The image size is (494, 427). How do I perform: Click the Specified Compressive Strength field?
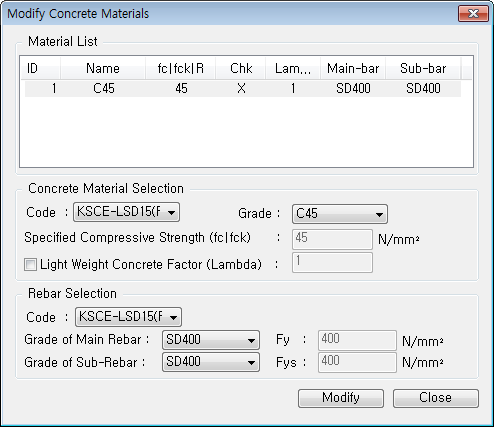[332, 239]
